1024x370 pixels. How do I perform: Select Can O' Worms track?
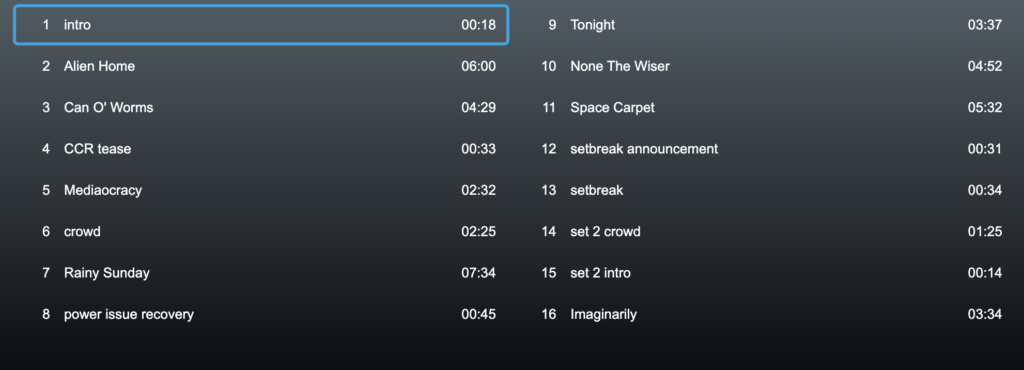(261, 108)
